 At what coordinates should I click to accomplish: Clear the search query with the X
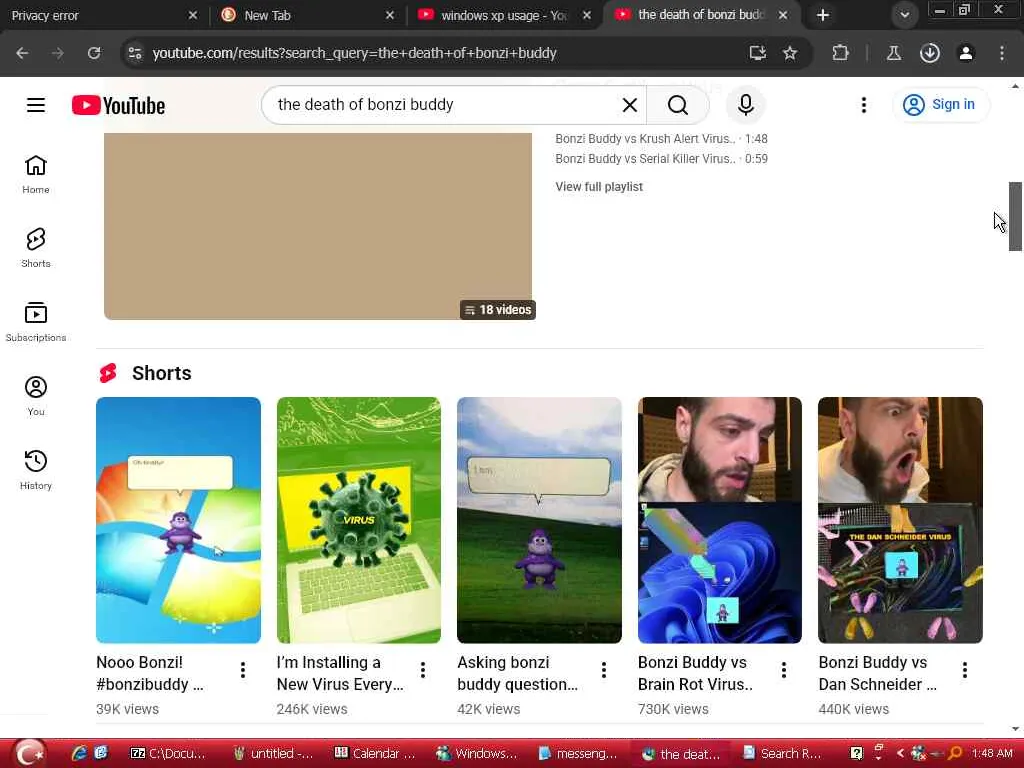click(630, 104)
